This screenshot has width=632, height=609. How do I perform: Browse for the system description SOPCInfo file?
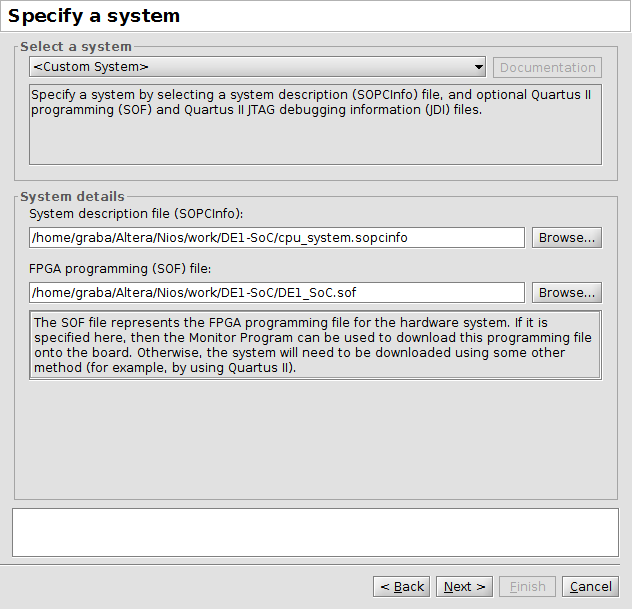click(x=566, y=237)
